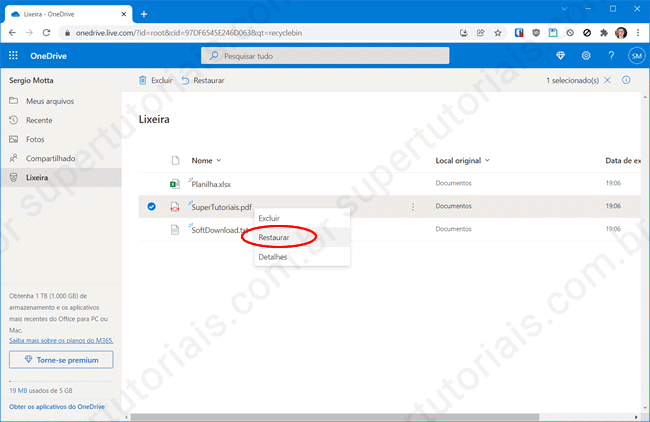Uncheck the SuperTutoriais.pdf selection circle
650x422 pixels.
(151, 207)
